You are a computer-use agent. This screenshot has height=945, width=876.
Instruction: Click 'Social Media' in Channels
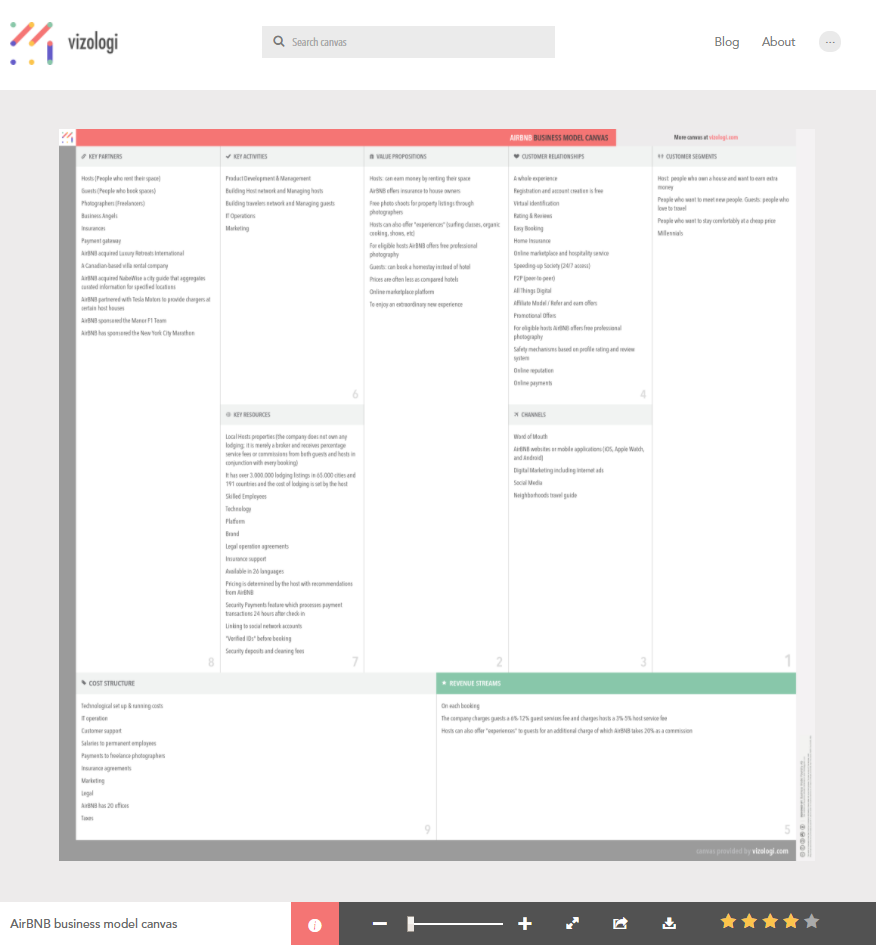(528, 483)
